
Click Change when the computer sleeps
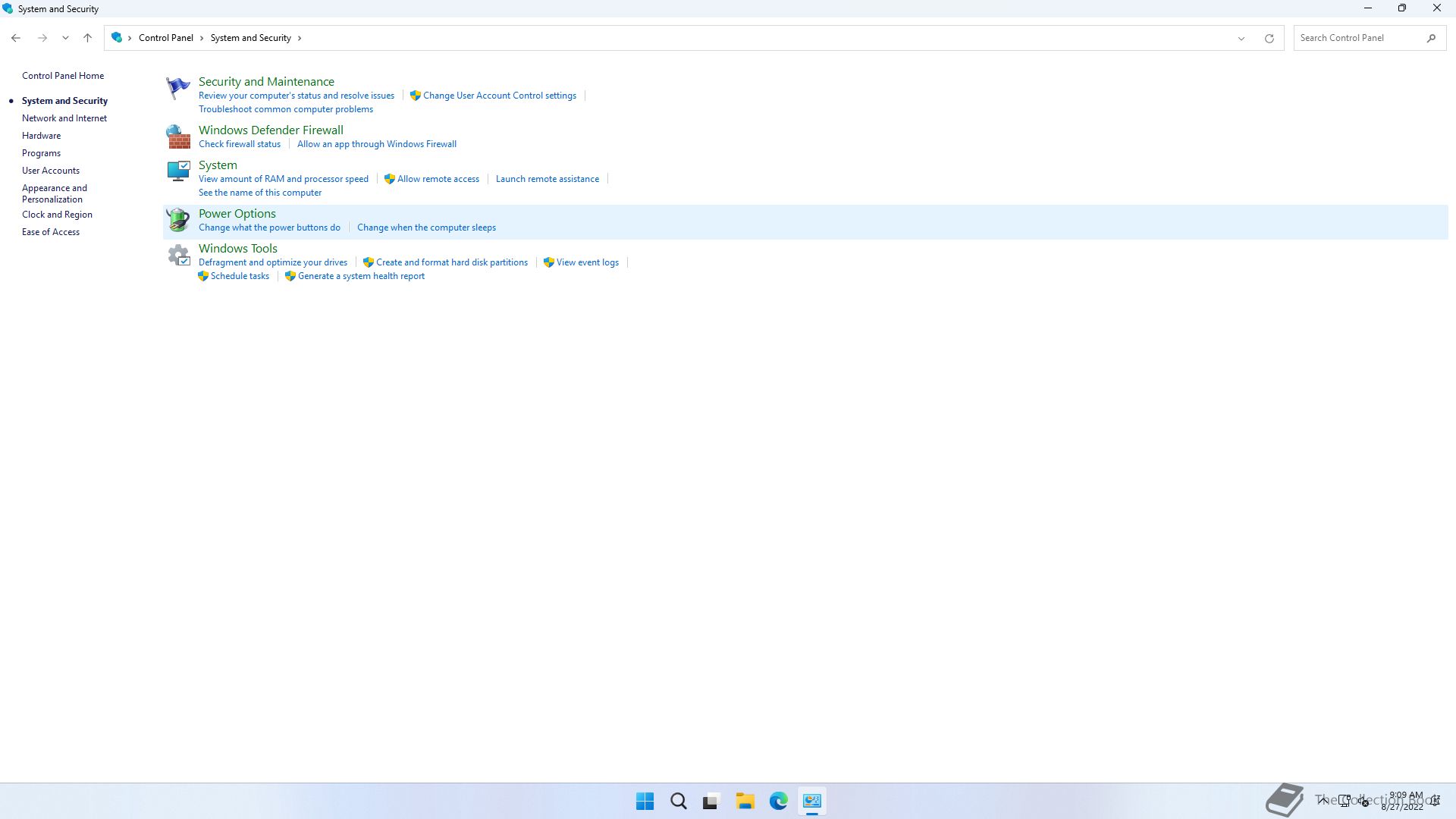(x=426, y=227)
